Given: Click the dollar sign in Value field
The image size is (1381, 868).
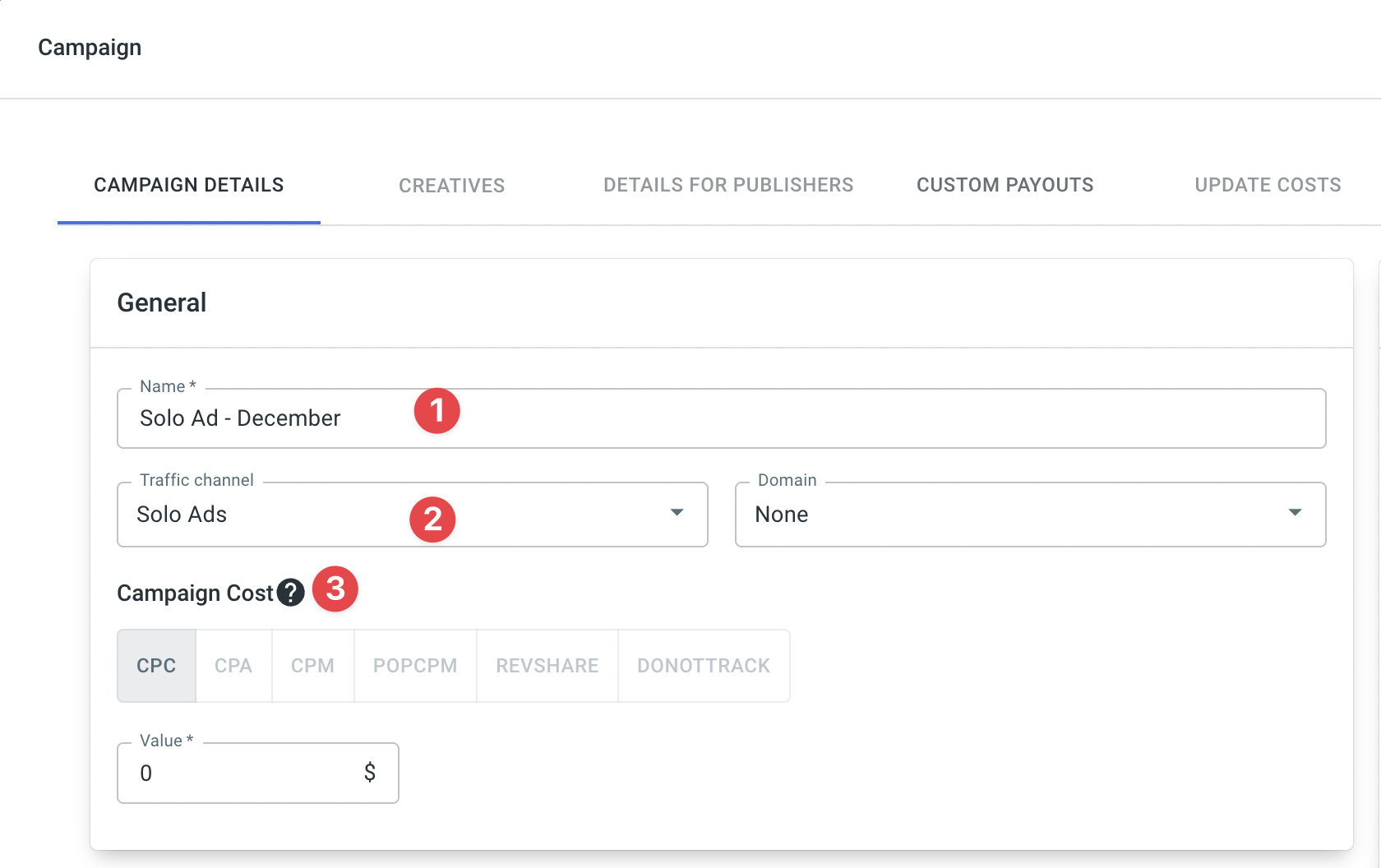Looking at the screenshot, I should click(370, 773).
